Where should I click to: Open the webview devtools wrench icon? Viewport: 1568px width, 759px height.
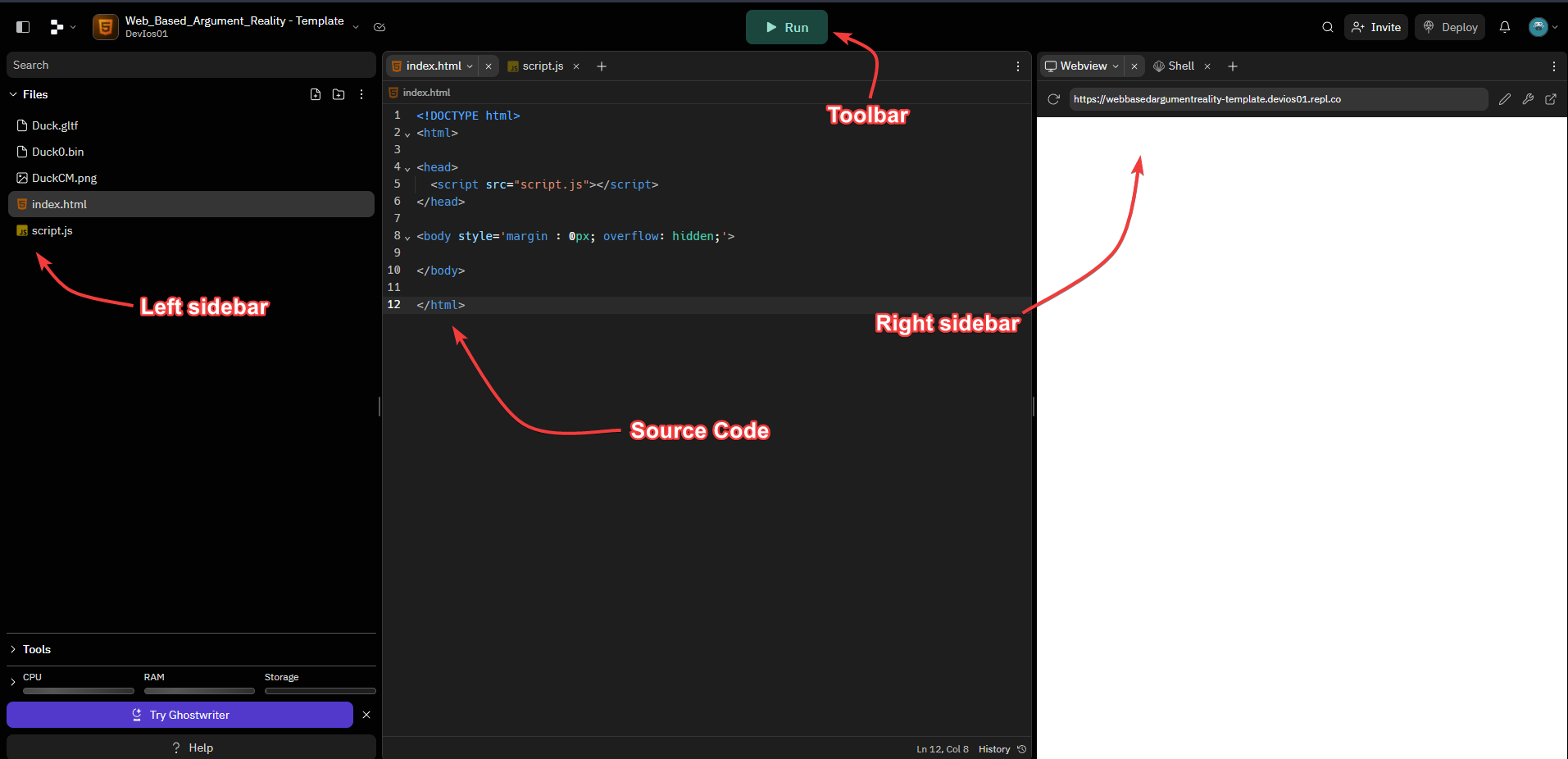tap(1528, 99)
